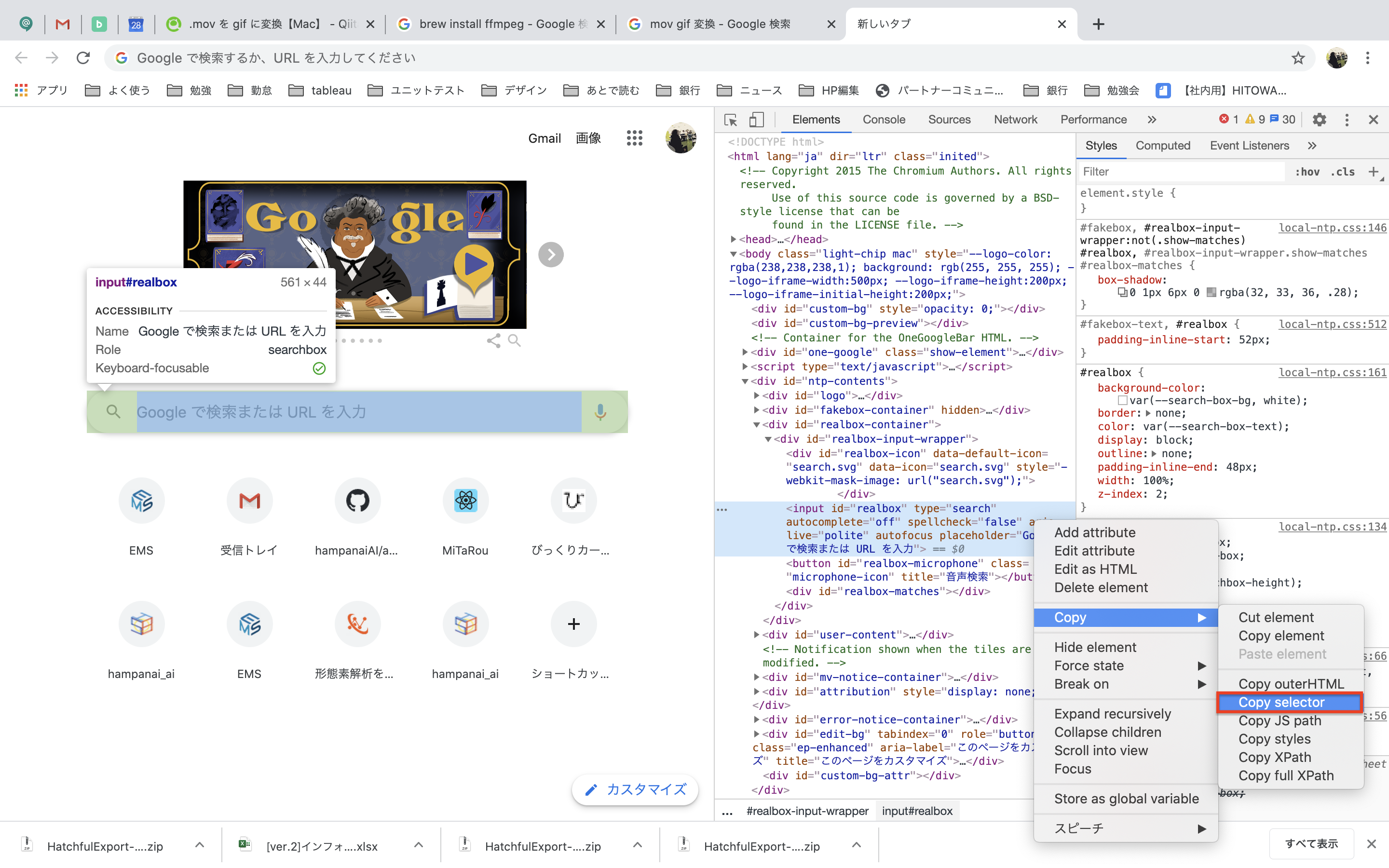Choose Copy selector from submenu
Image resolution: width=1389 pixels, height=868 pixels.
1290,702
